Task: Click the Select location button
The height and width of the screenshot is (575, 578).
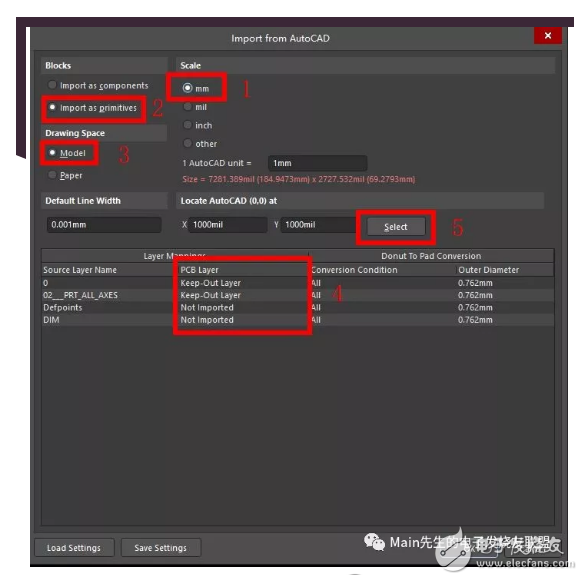Action: tap(396, 227)
